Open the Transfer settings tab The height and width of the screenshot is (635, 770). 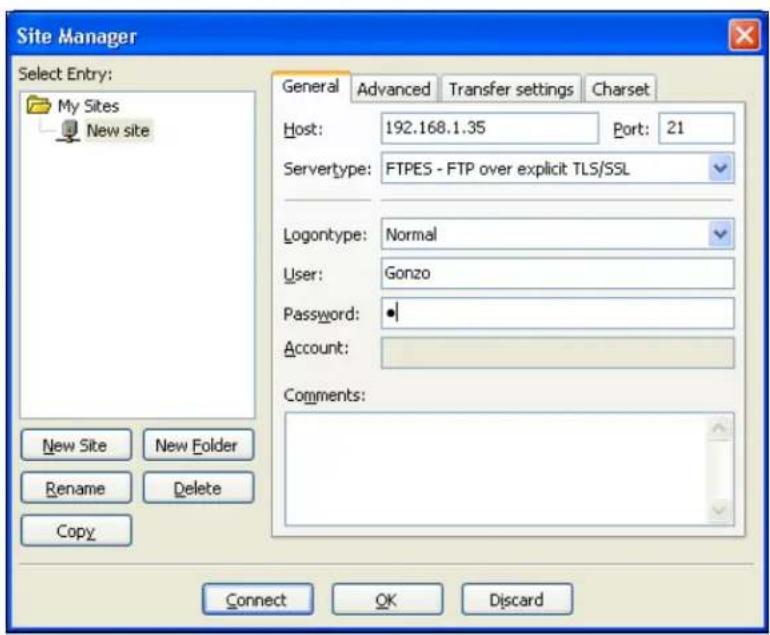pos(511,89)
